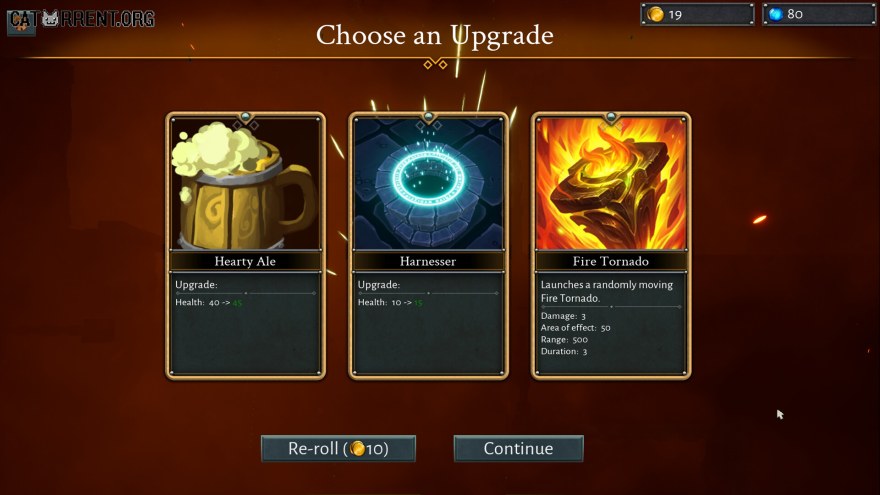Viewport: 880px width, 495px height.
Task: Select the Fire Tornado flame artwork
Action: pos(611,184)
